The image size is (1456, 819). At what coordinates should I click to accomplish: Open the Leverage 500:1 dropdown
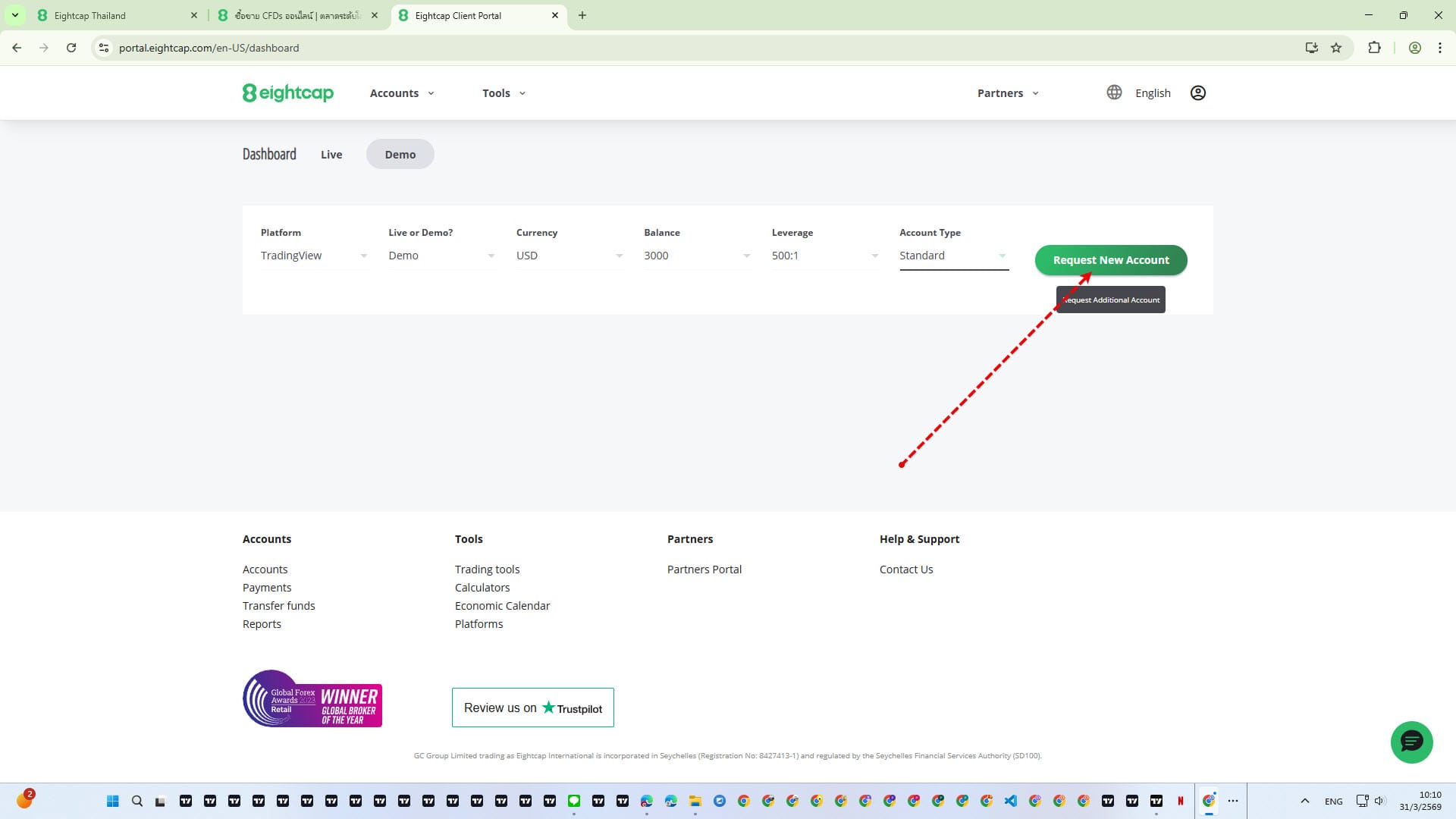tap(824, 256)
